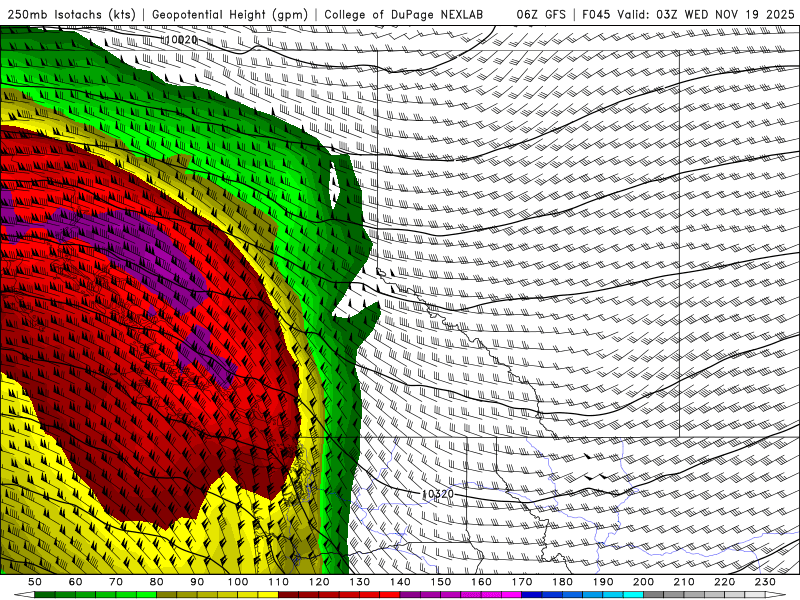Image resolution: width=800 pixels, height=600 pixels.
Task: Click the 120 value on the color scale
Action: pos(319,582)
